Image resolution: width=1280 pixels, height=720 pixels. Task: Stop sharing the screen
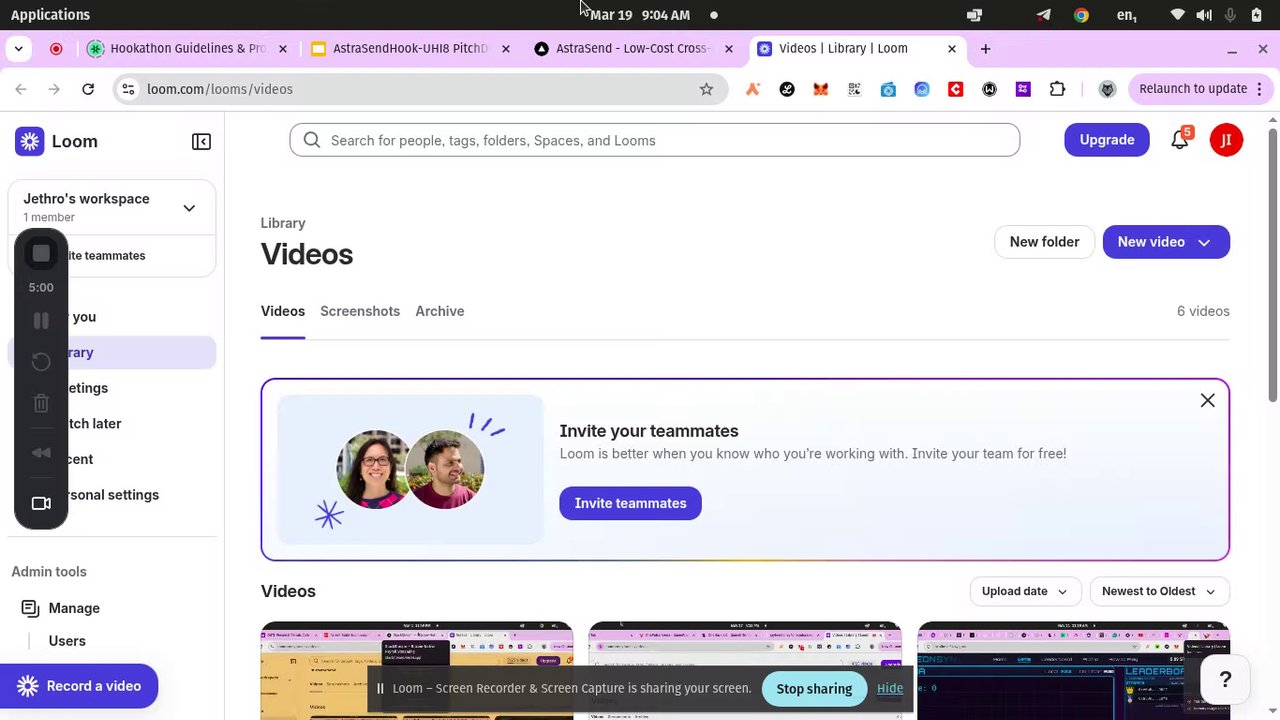(x=814, y=689)
